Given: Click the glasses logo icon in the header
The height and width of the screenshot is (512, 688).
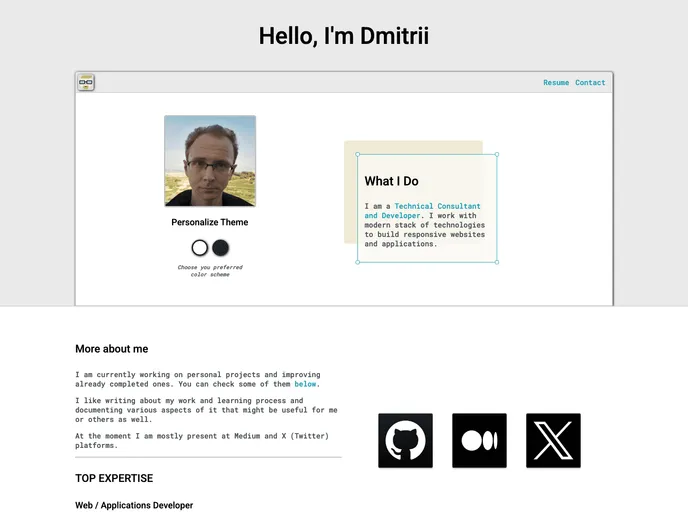Looking at the screenshot, I should pos(86,83).
